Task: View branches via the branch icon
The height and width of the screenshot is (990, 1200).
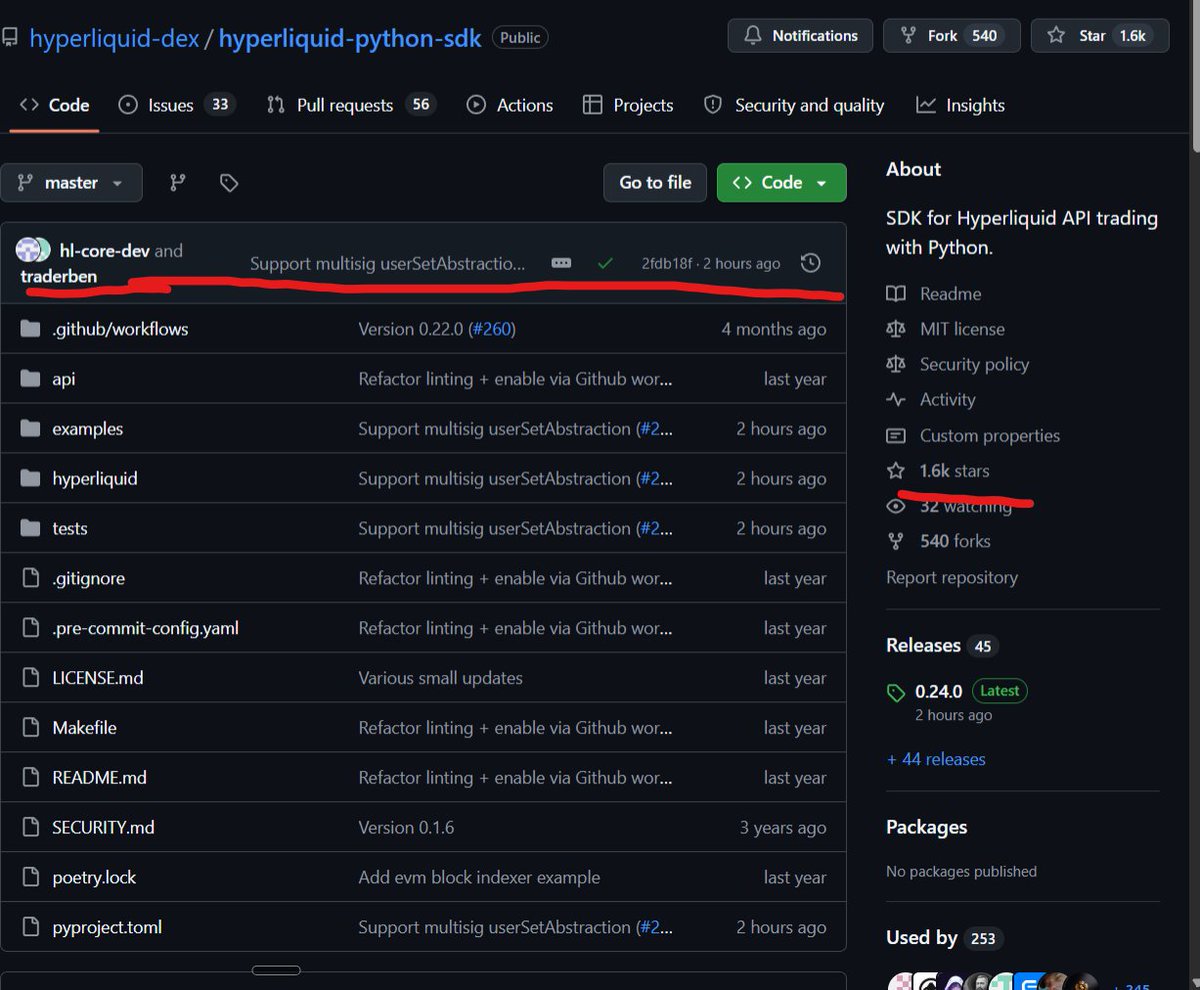Action: [x=178, y=183]
